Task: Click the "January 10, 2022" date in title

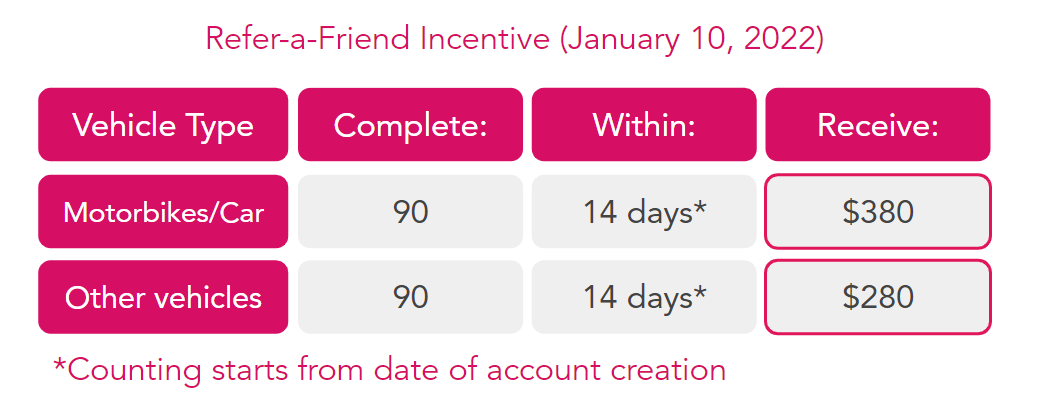Action: tap(691, 39)
